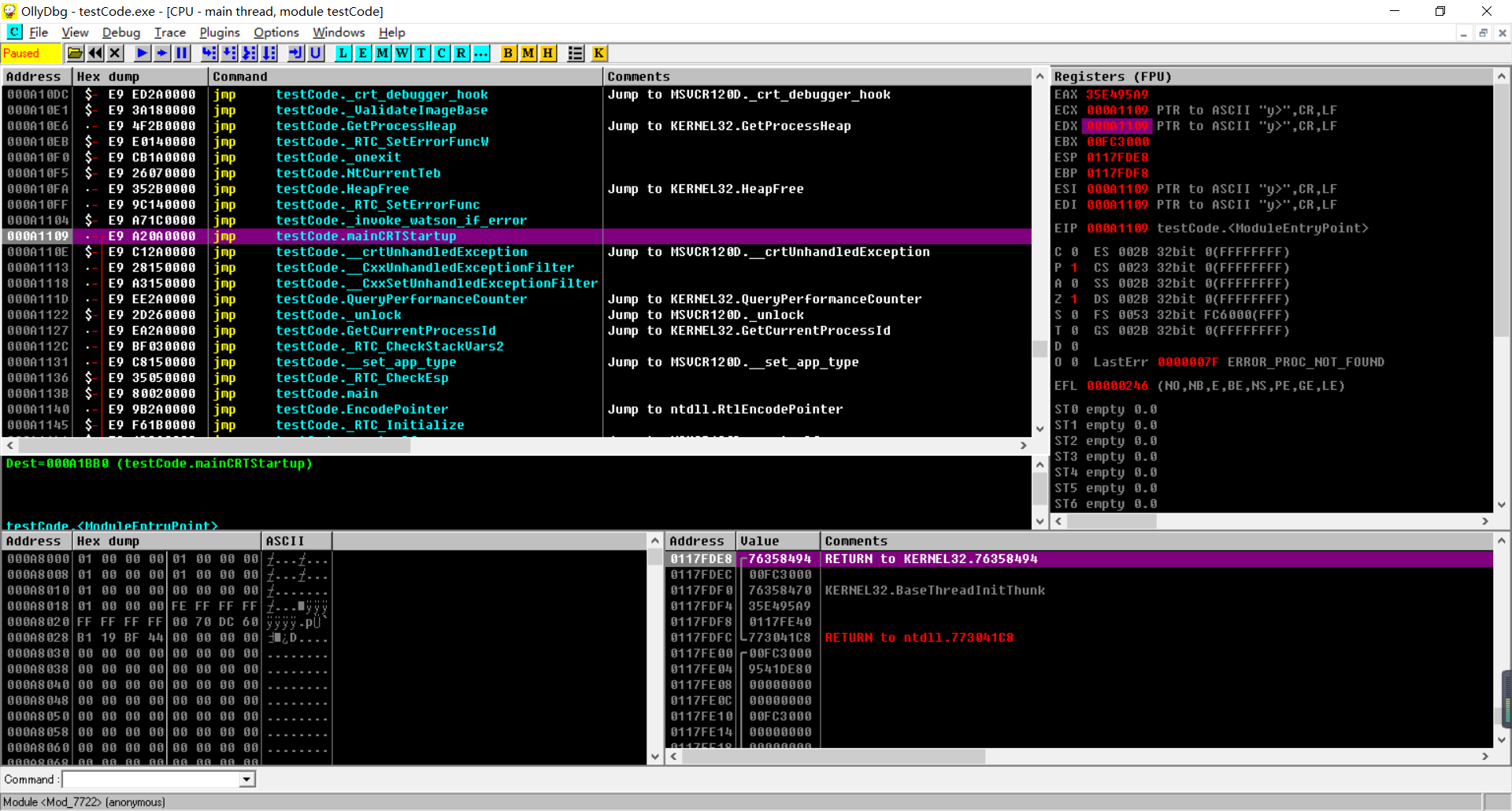Image resolution: width=1512 pixels, height=811 pixels.
Task: Click the stack pane Value column header
Action: click(x=777, y=541)
